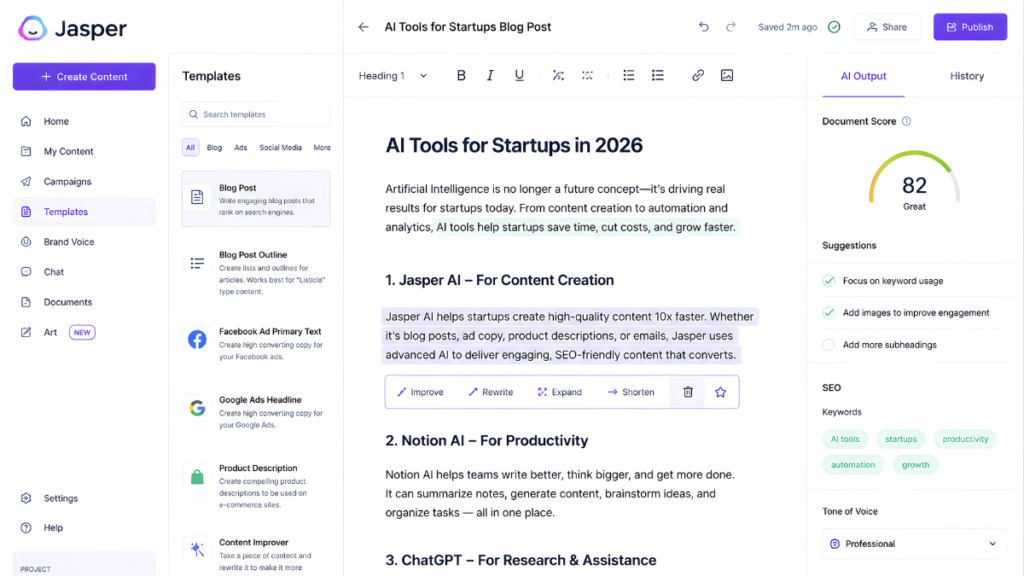Filter templates by Social Media
The width and height of the screenshot is (1024, 576).
pos(280,148)
